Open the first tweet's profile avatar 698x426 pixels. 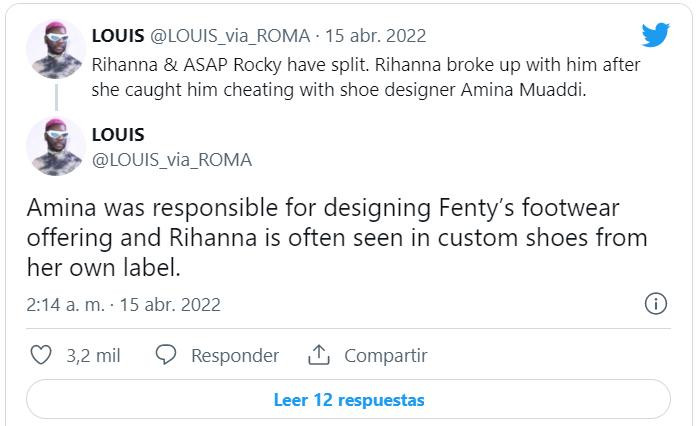click(x=55, y=49)
